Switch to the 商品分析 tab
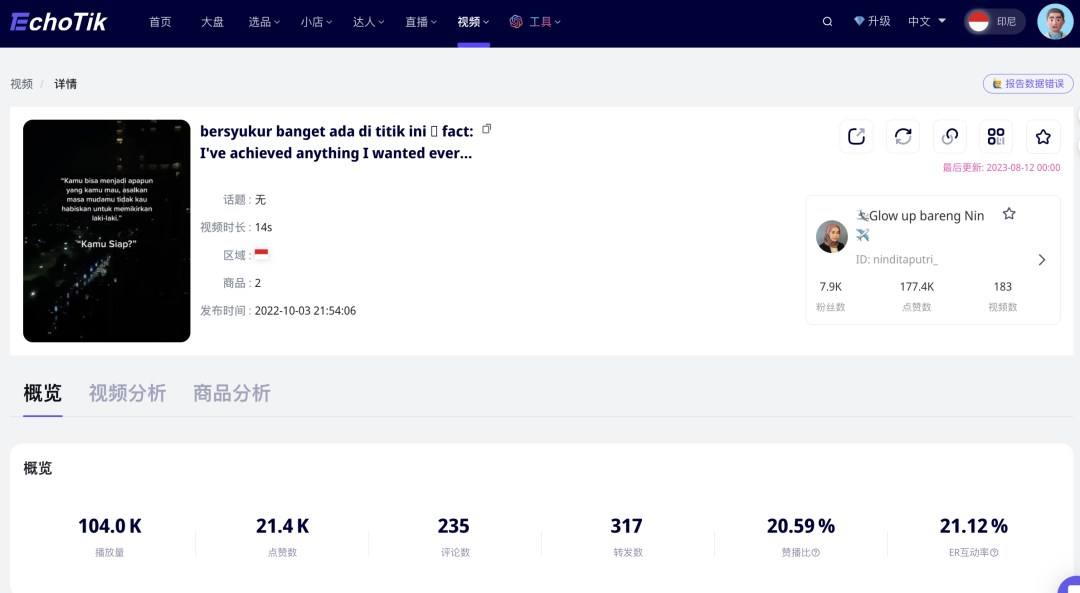This screenshot has height=593, width=1080. [x=231, y=393]
